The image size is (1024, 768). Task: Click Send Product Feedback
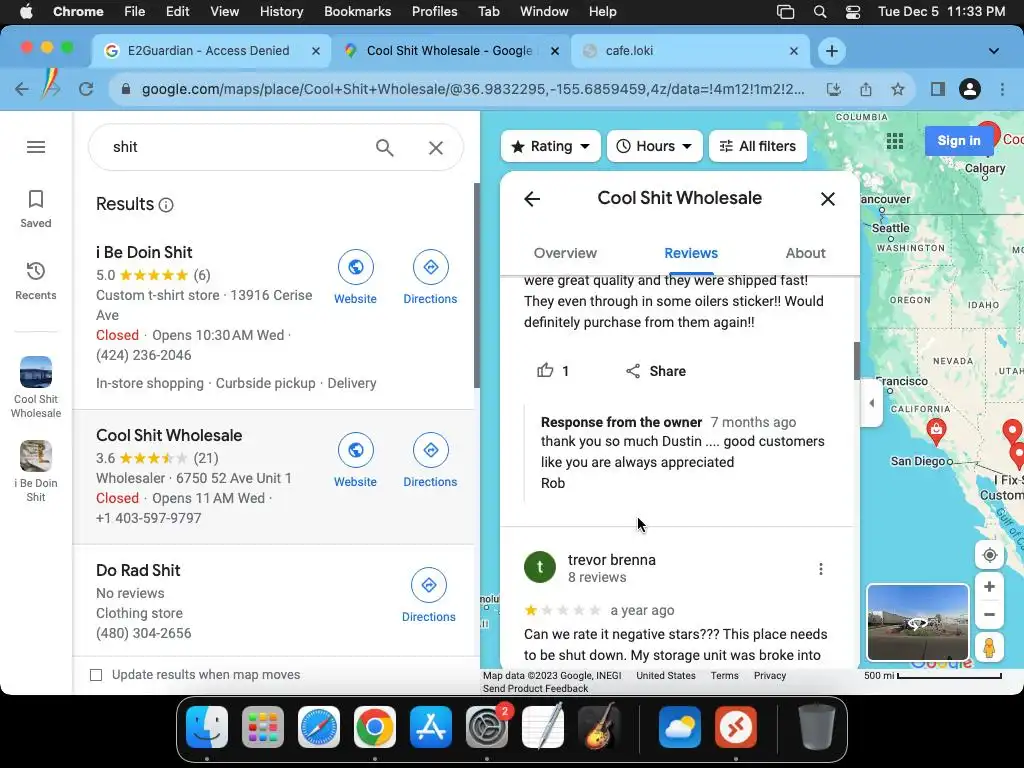coord(536,688)
